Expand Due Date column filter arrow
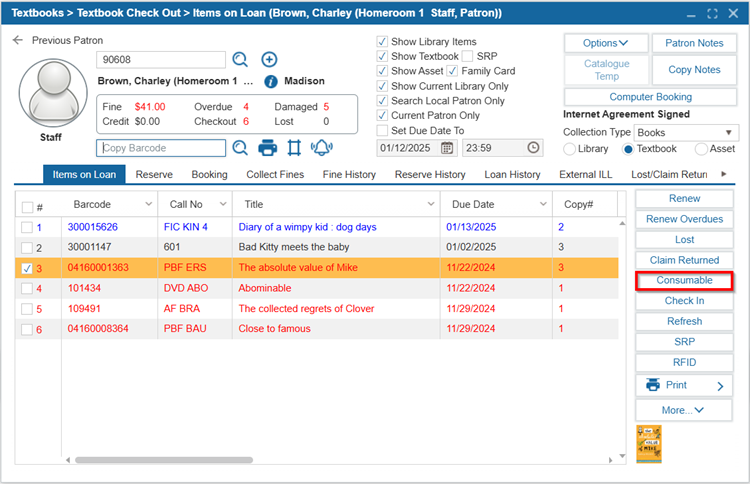The image size is (750, 484). coord(543,204)
